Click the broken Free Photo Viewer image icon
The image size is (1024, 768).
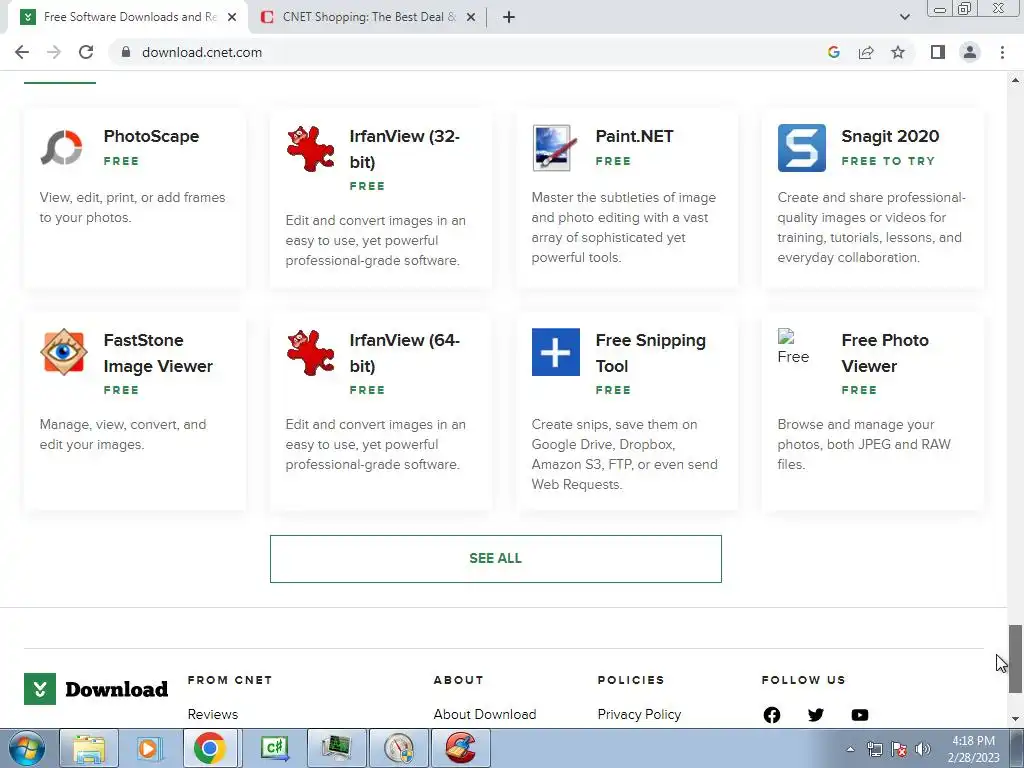pyautogui.click(x=793, y=347)
